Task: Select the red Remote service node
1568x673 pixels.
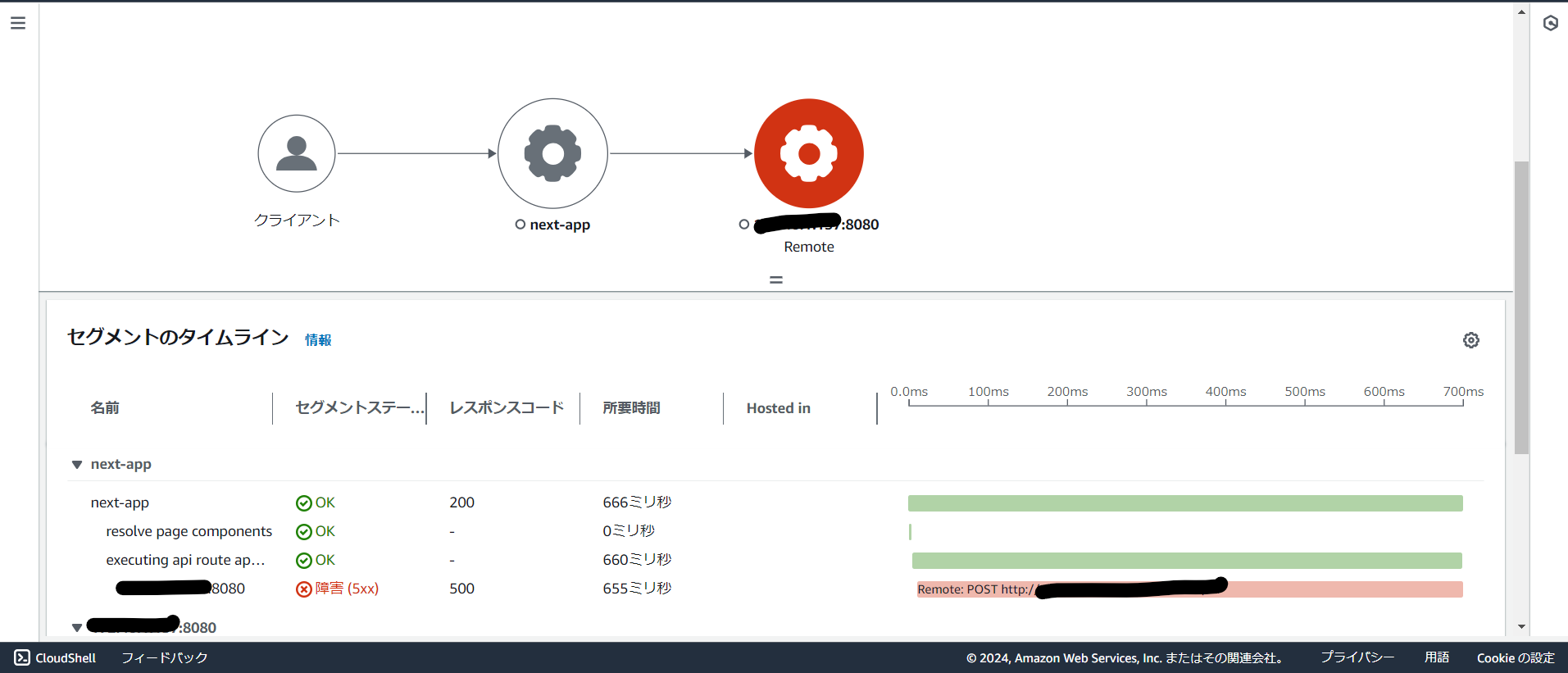Action: (x=809, y=153)
